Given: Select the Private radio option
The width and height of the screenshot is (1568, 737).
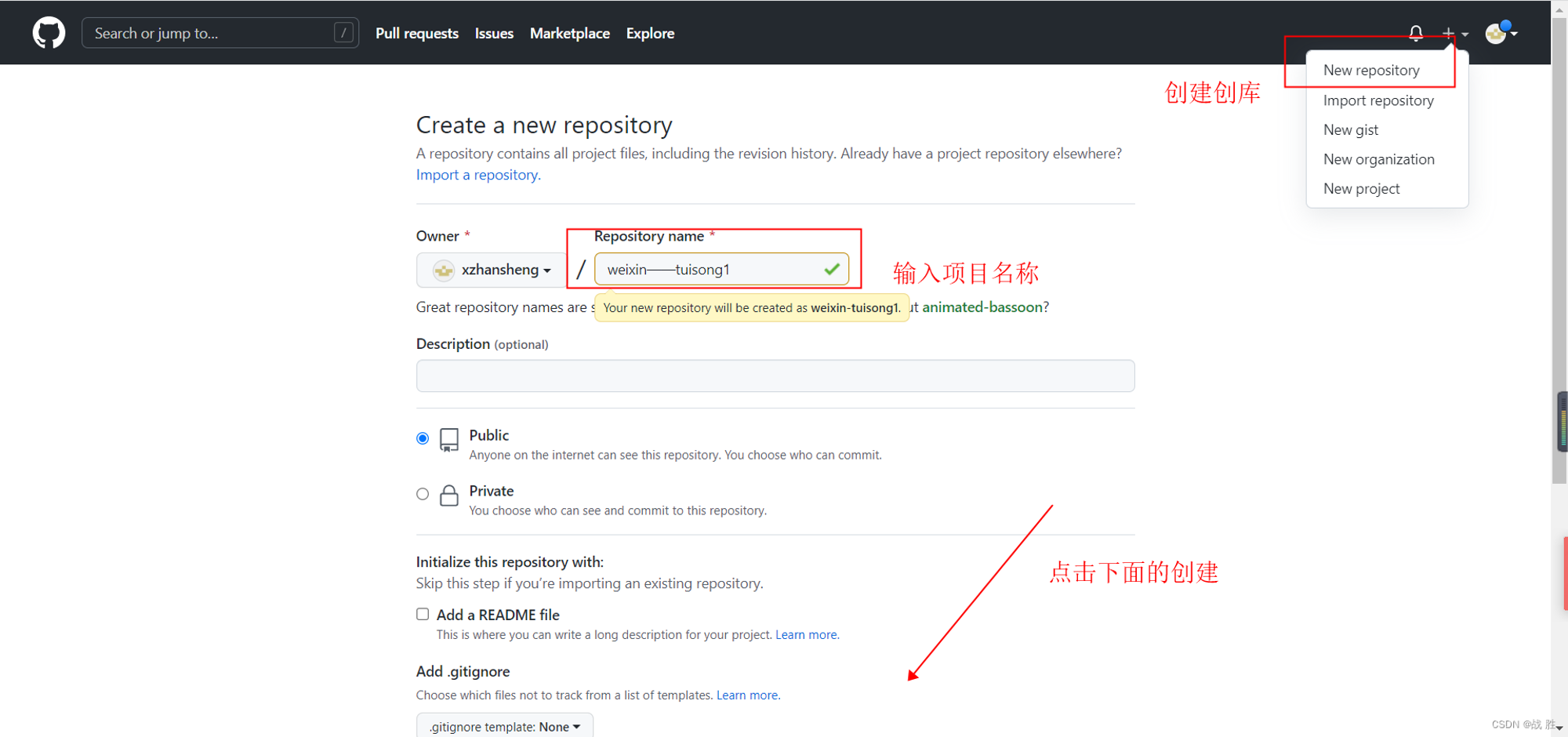Looking at the screenshot, I should [423, 494].
